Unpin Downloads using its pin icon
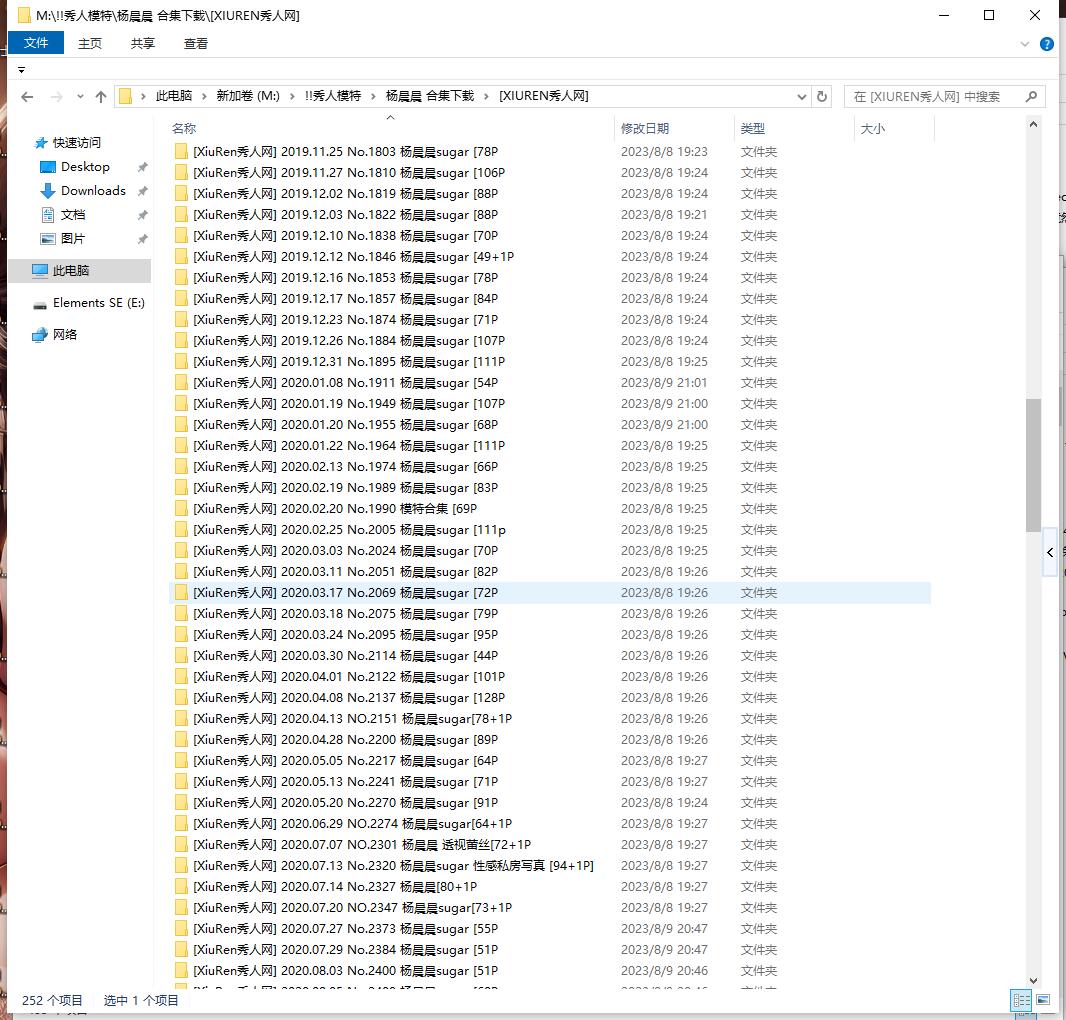 point(142,191)
